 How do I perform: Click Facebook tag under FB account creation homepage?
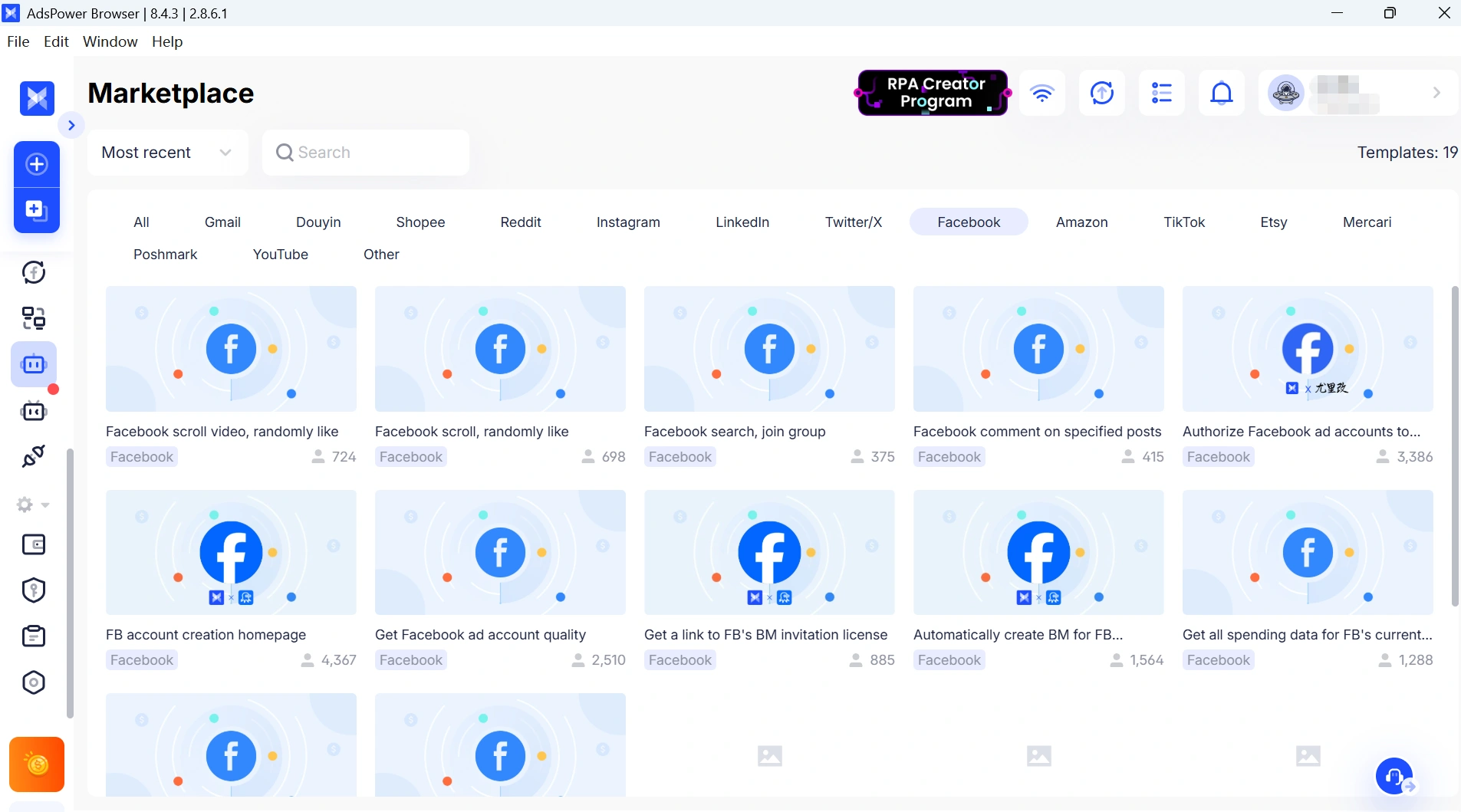[x=142, y=660]
